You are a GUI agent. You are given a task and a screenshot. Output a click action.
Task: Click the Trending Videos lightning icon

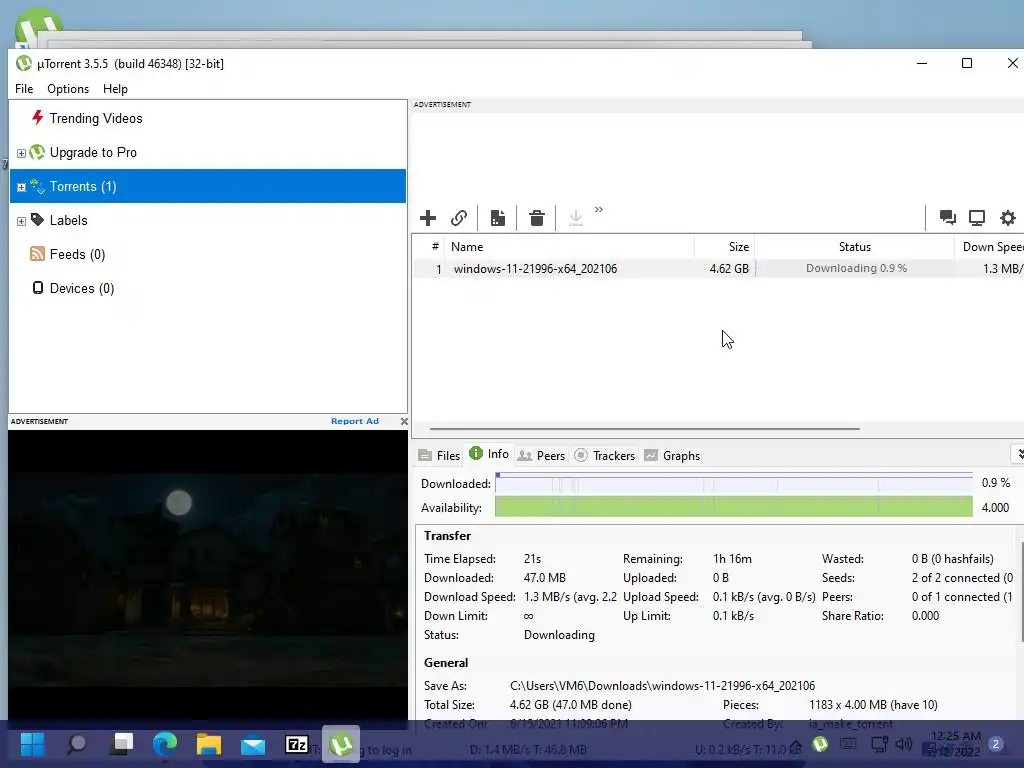click(x=37, y=118)
